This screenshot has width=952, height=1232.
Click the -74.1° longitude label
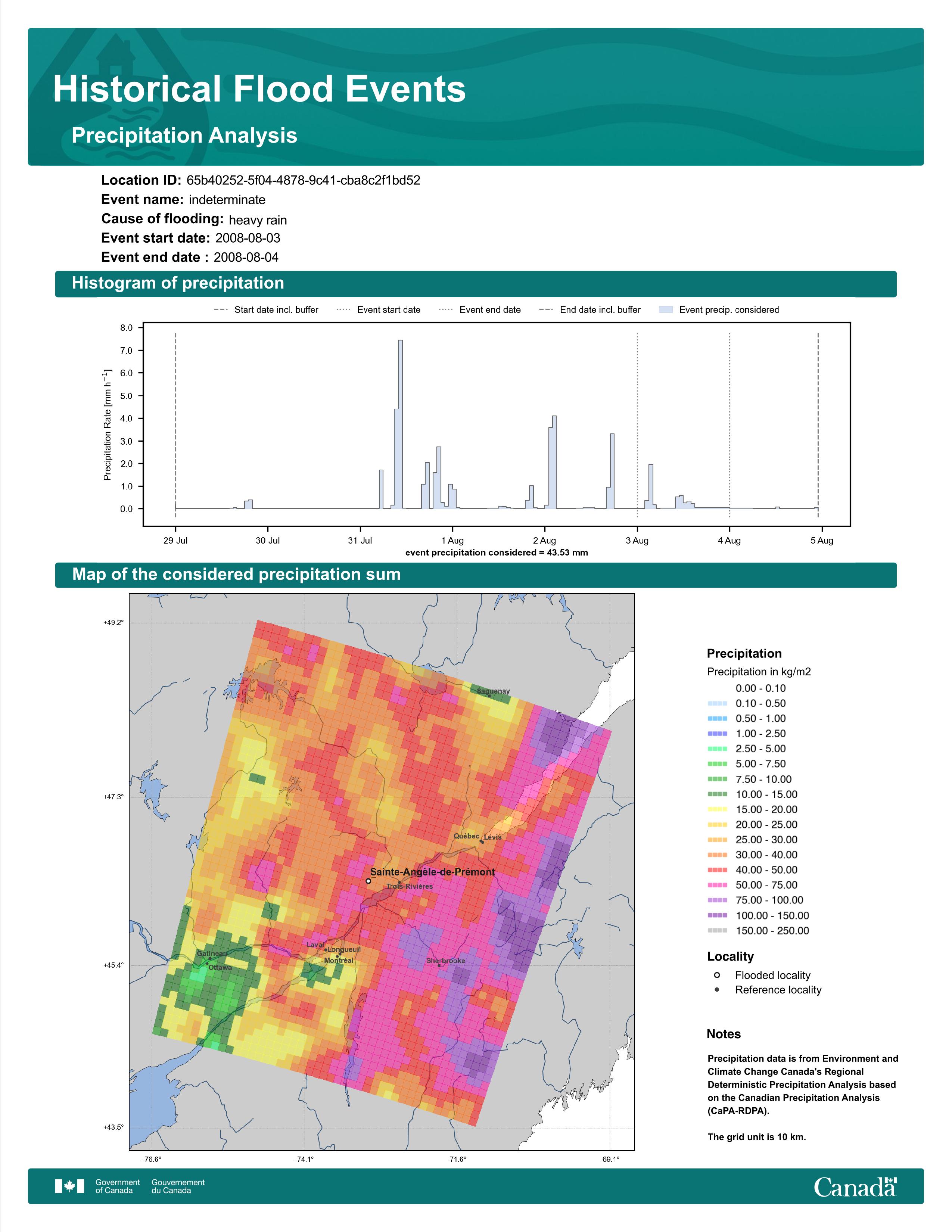pyautogui.click(x=305, y=1159)
